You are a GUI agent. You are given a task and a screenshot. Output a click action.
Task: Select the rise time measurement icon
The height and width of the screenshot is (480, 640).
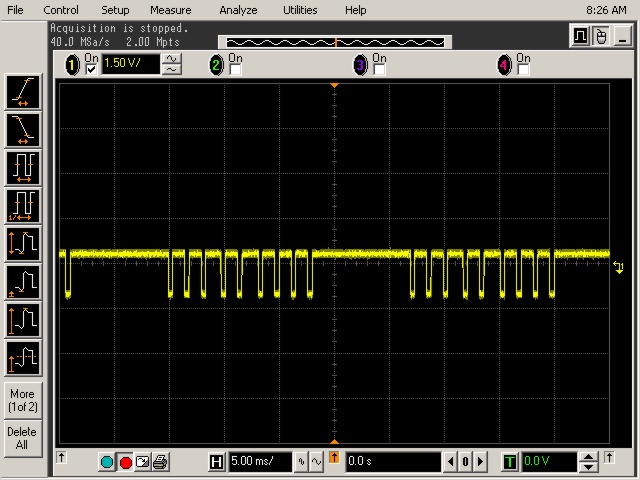(x=22, y=91)
